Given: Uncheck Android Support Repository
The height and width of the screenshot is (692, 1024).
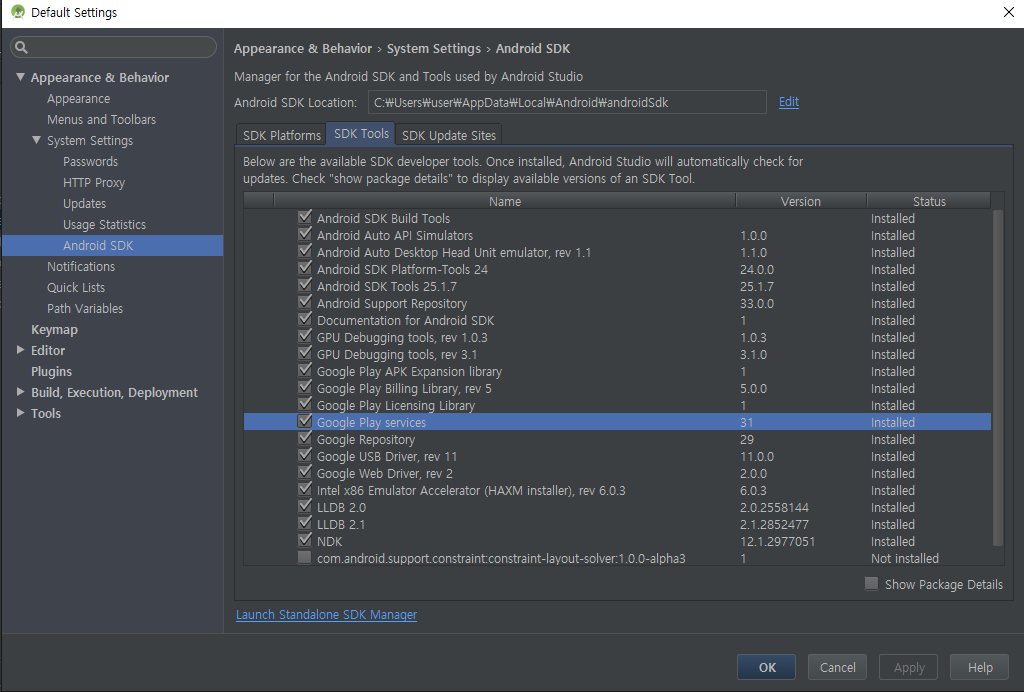Looking at the screenshot, I should (x=304, y=302).
